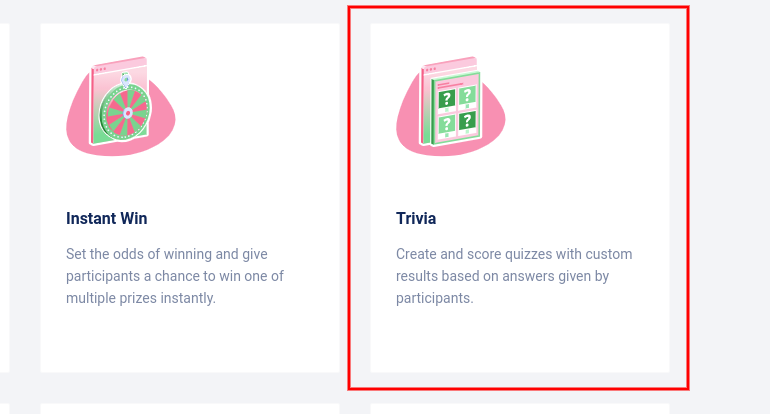Click the partially visible card below Instant Win
The width and height of the screenshot is (770, 414).
[190, 408]
